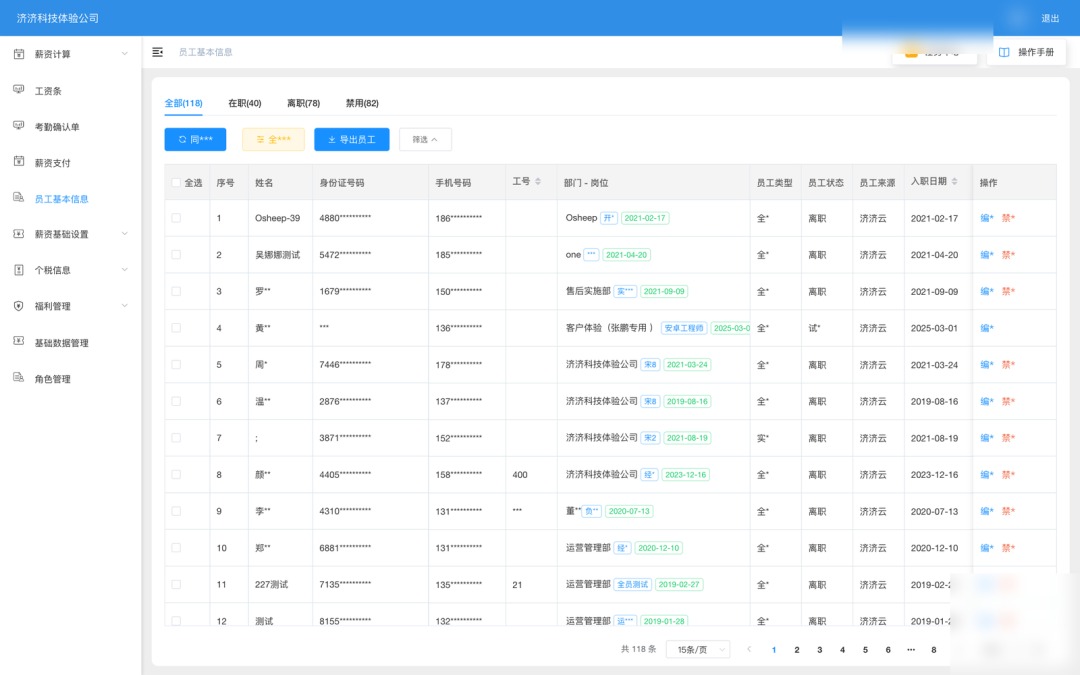
Task: Click the 导出员工 button
Action: coord(351,139)
